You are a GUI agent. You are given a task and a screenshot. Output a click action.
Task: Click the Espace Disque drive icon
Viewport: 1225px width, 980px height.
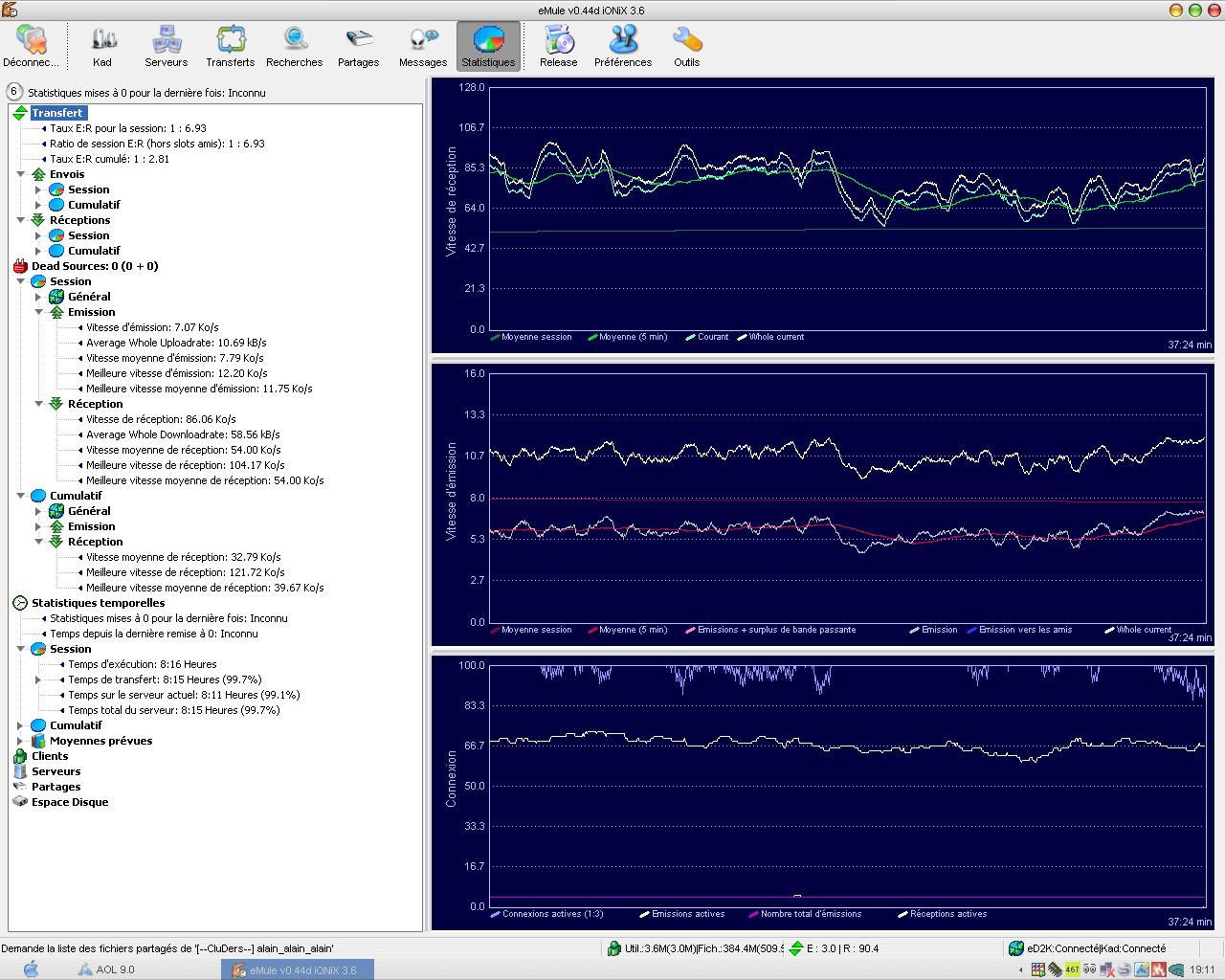click(20, 802)
